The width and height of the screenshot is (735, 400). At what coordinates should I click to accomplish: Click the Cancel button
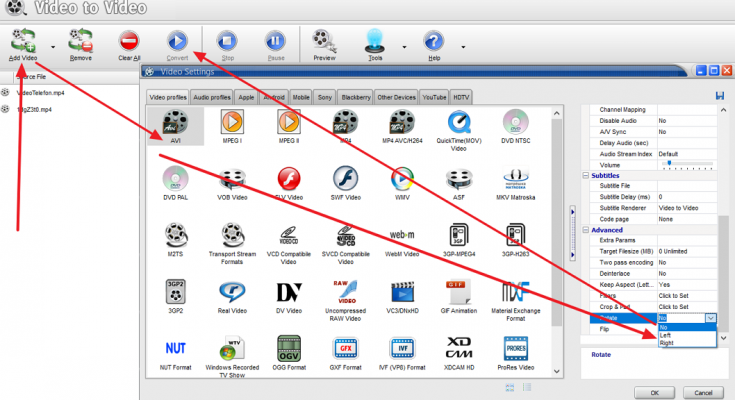point(703,392)
